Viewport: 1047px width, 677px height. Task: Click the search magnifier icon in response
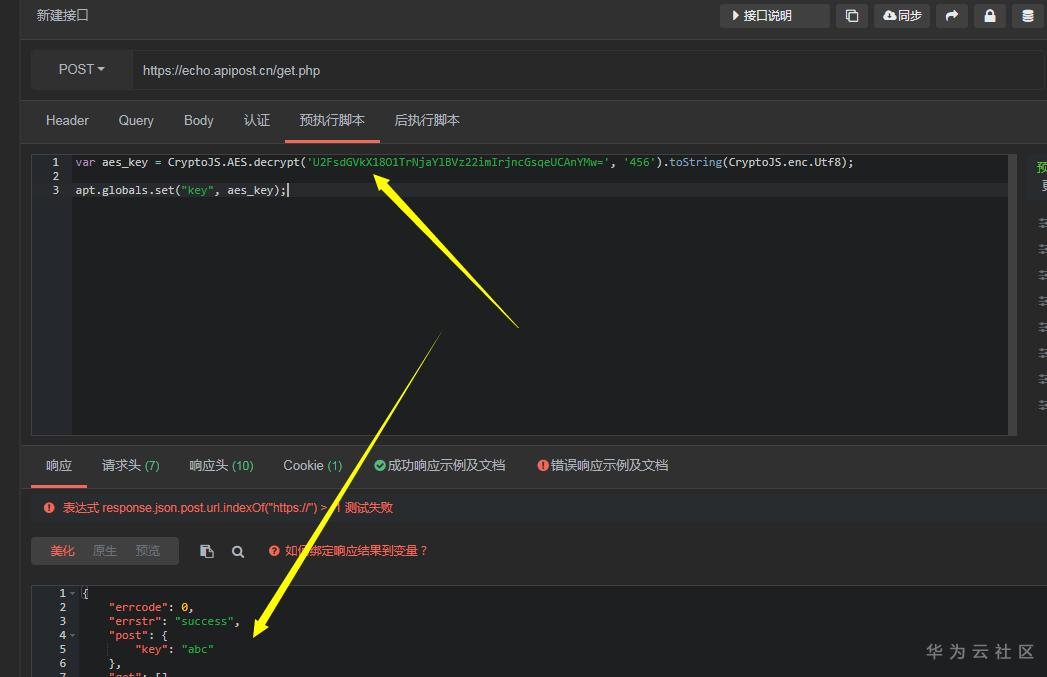238,551
